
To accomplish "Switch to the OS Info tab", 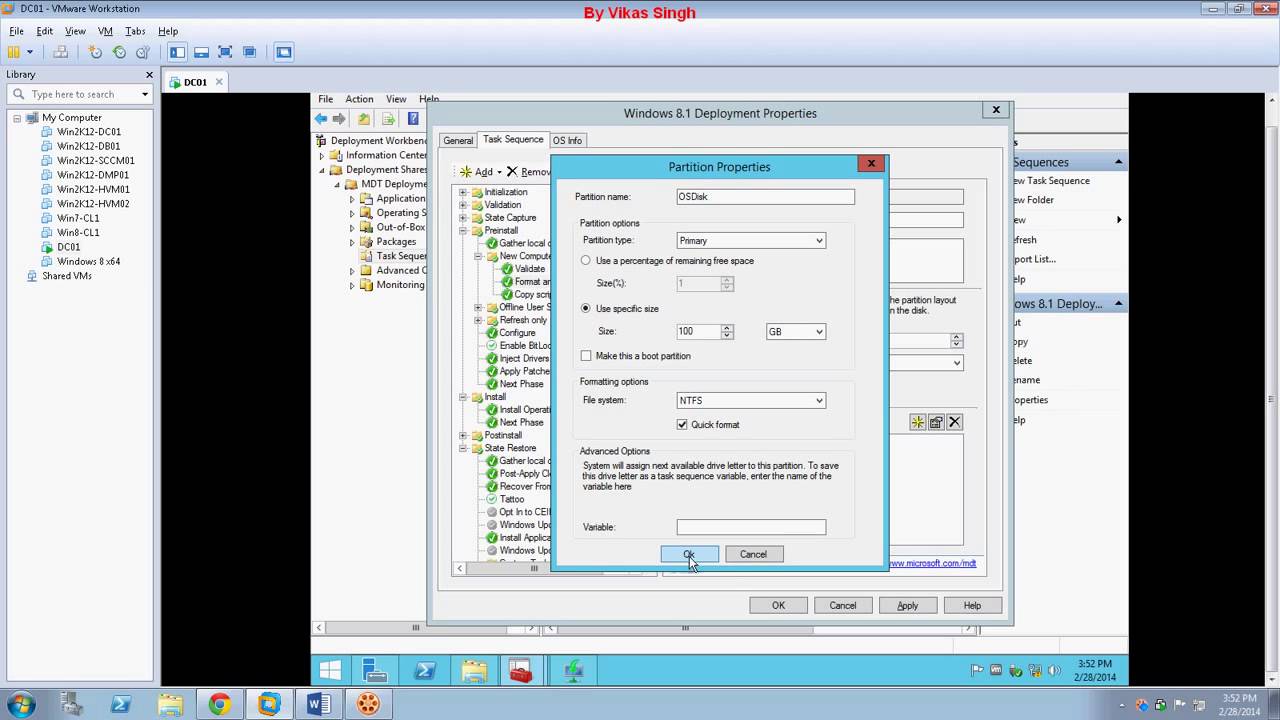I will coord(567,141).
